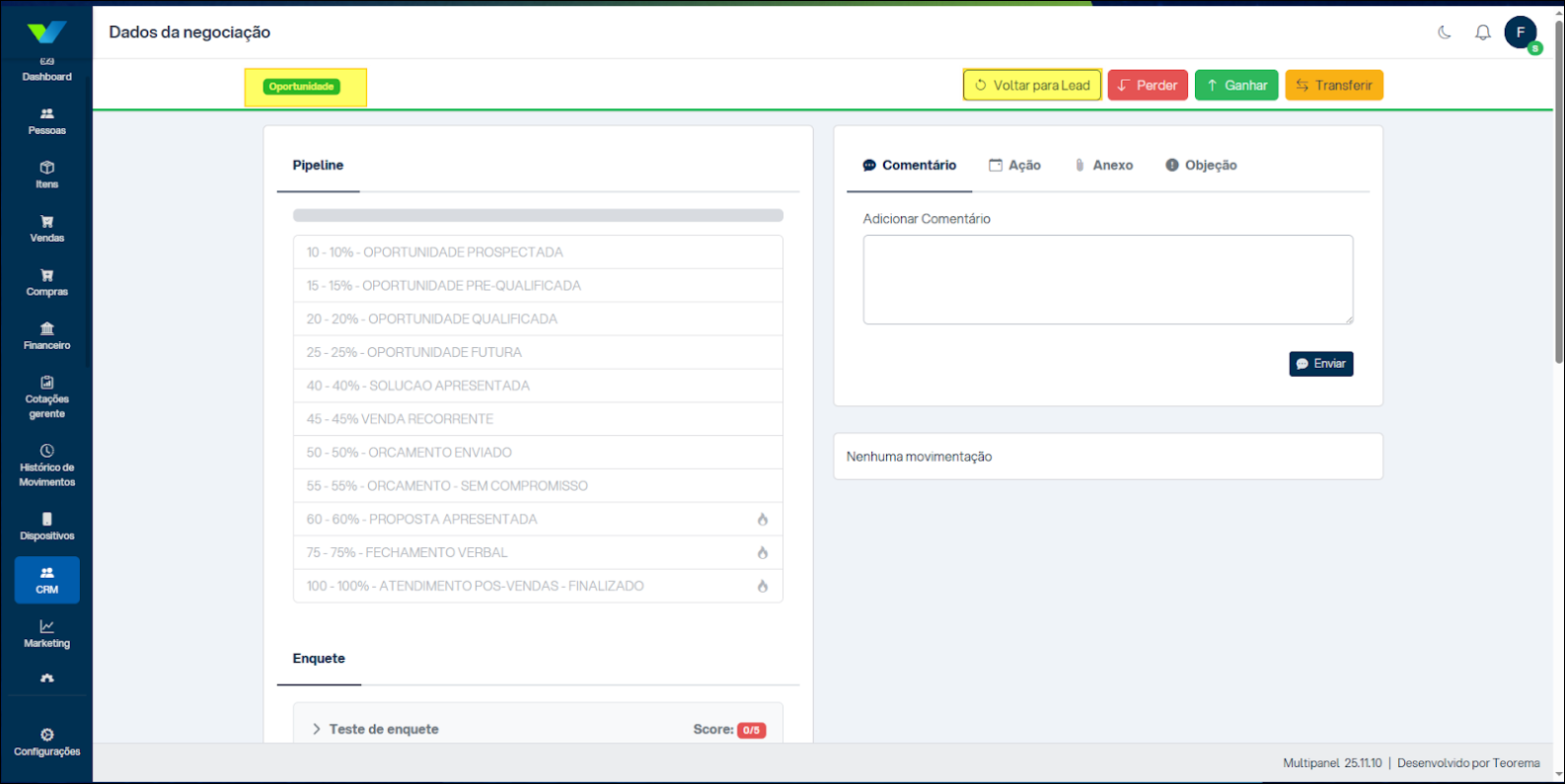Click the orange Transferir button
The height and width of the screenshot is (784, 1565).
pos(1333,86)
